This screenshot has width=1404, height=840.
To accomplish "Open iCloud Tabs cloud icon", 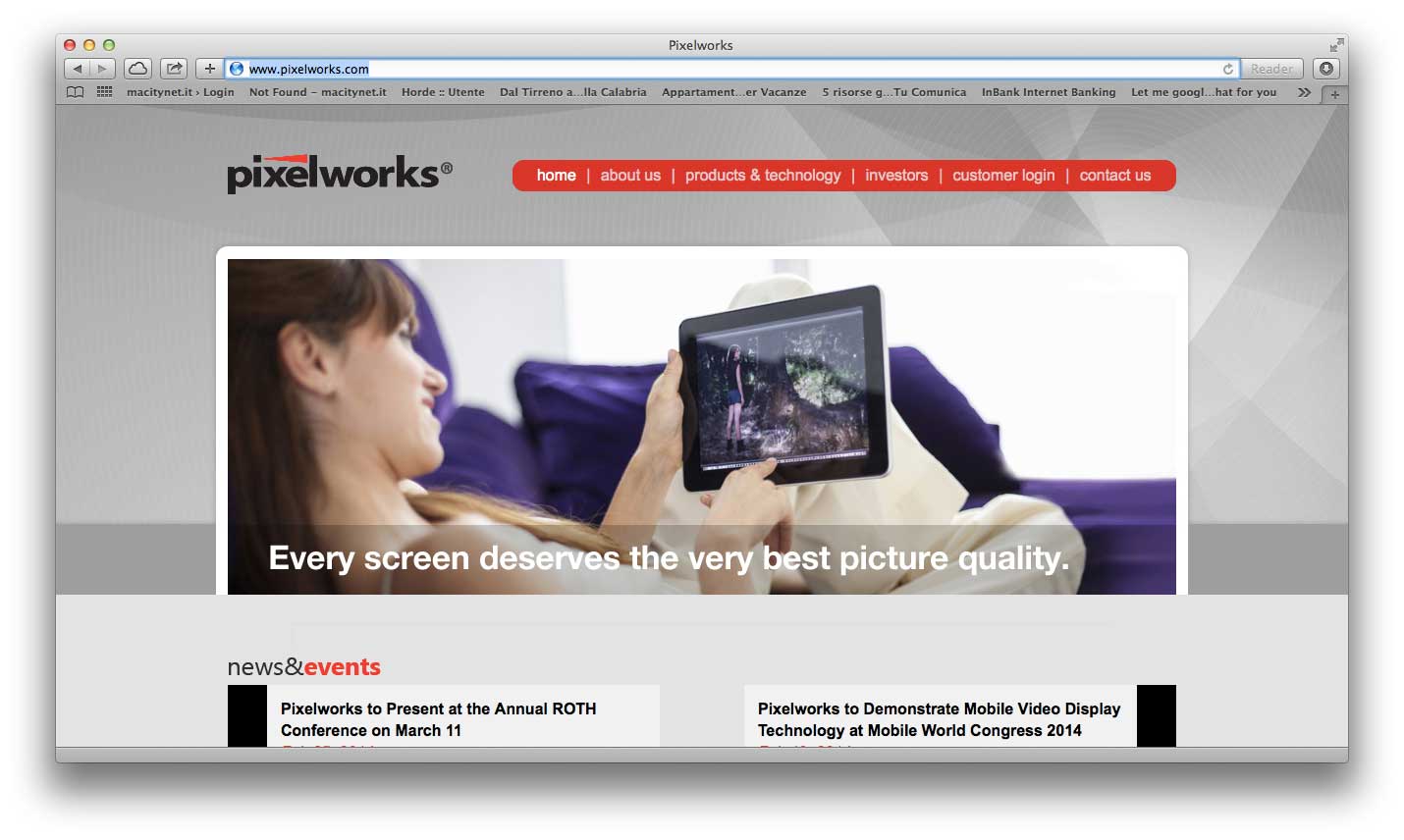I will coord(138,69).
